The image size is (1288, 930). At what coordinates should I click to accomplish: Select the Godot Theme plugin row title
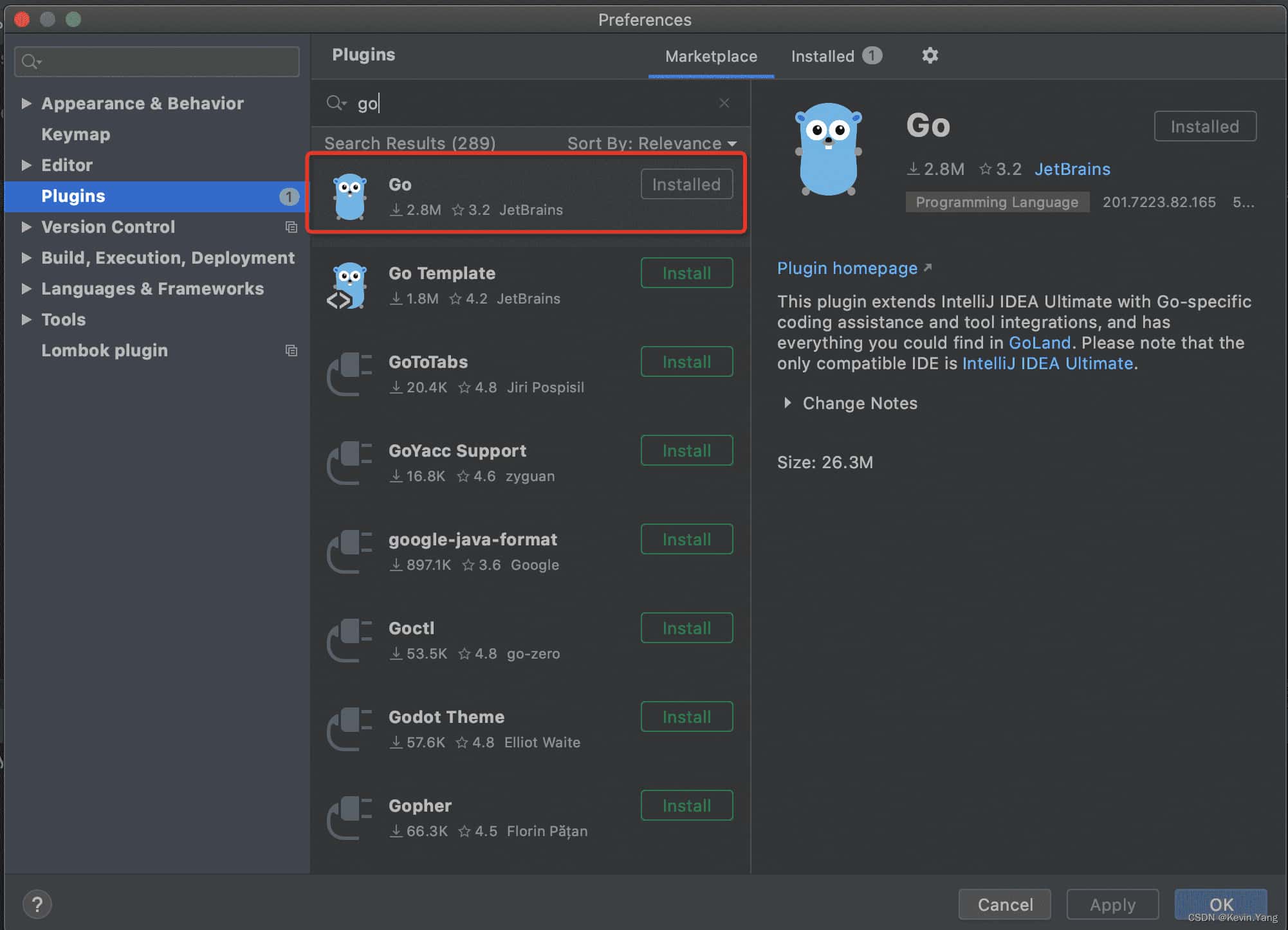coord(446,716)
